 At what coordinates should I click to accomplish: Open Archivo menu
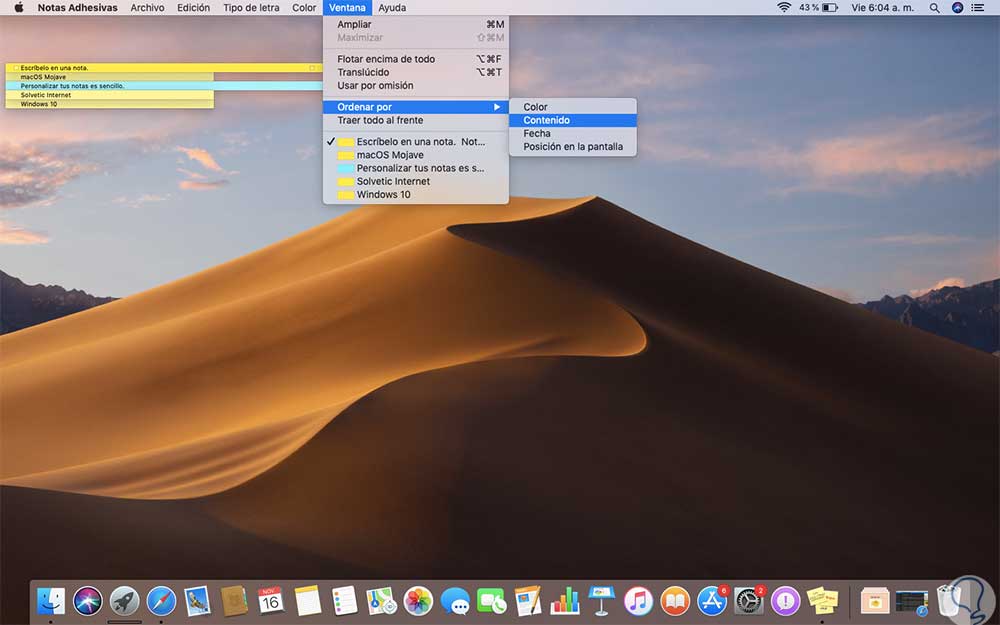point(147,8)
